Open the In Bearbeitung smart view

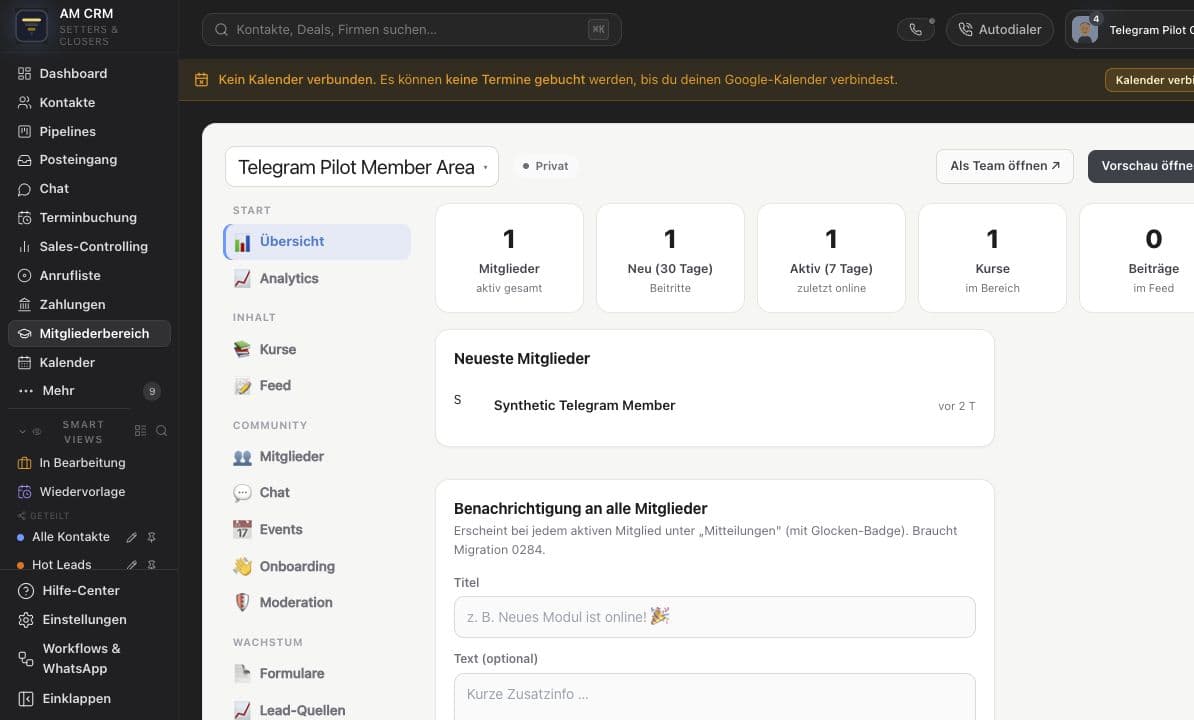click(x=89, y=463)
